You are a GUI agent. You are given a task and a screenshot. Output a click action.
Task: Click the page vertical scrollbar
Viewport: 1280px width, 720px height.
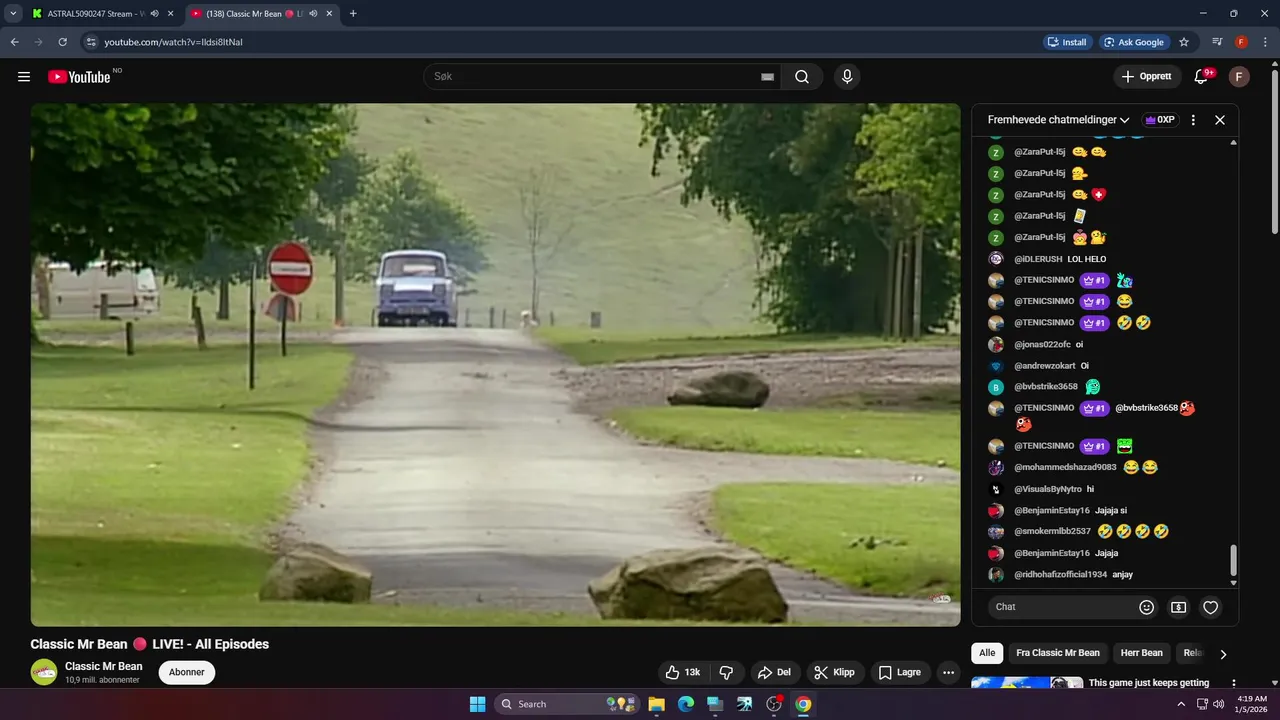pyautogui.click(x=1274, y=150)
